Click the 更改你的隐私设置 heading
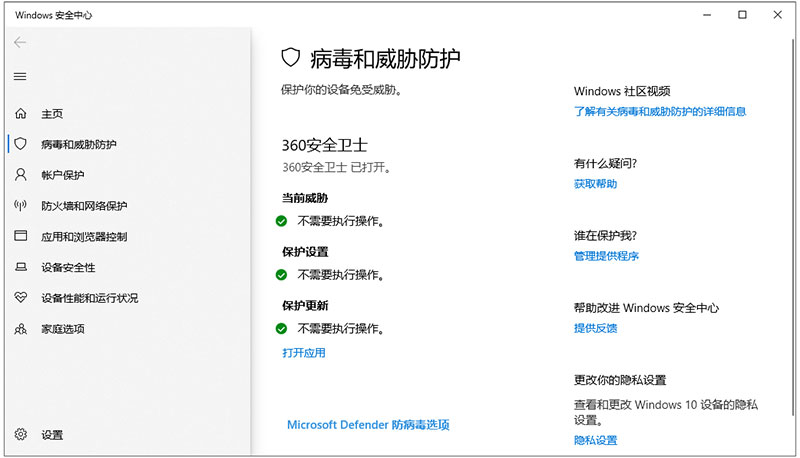The width and height of the screenshot is (800, 458). click(620, 380)
